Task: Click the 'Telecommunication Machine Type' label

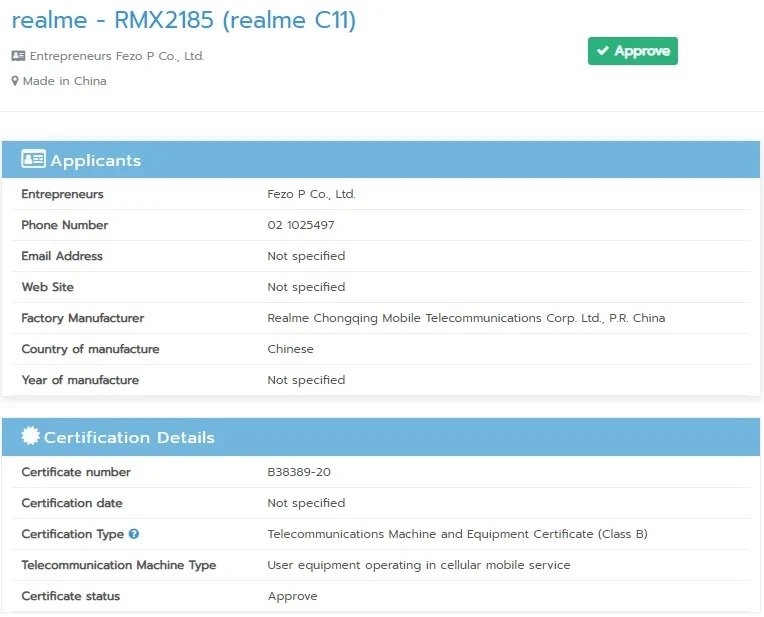Action: point(119,565)
